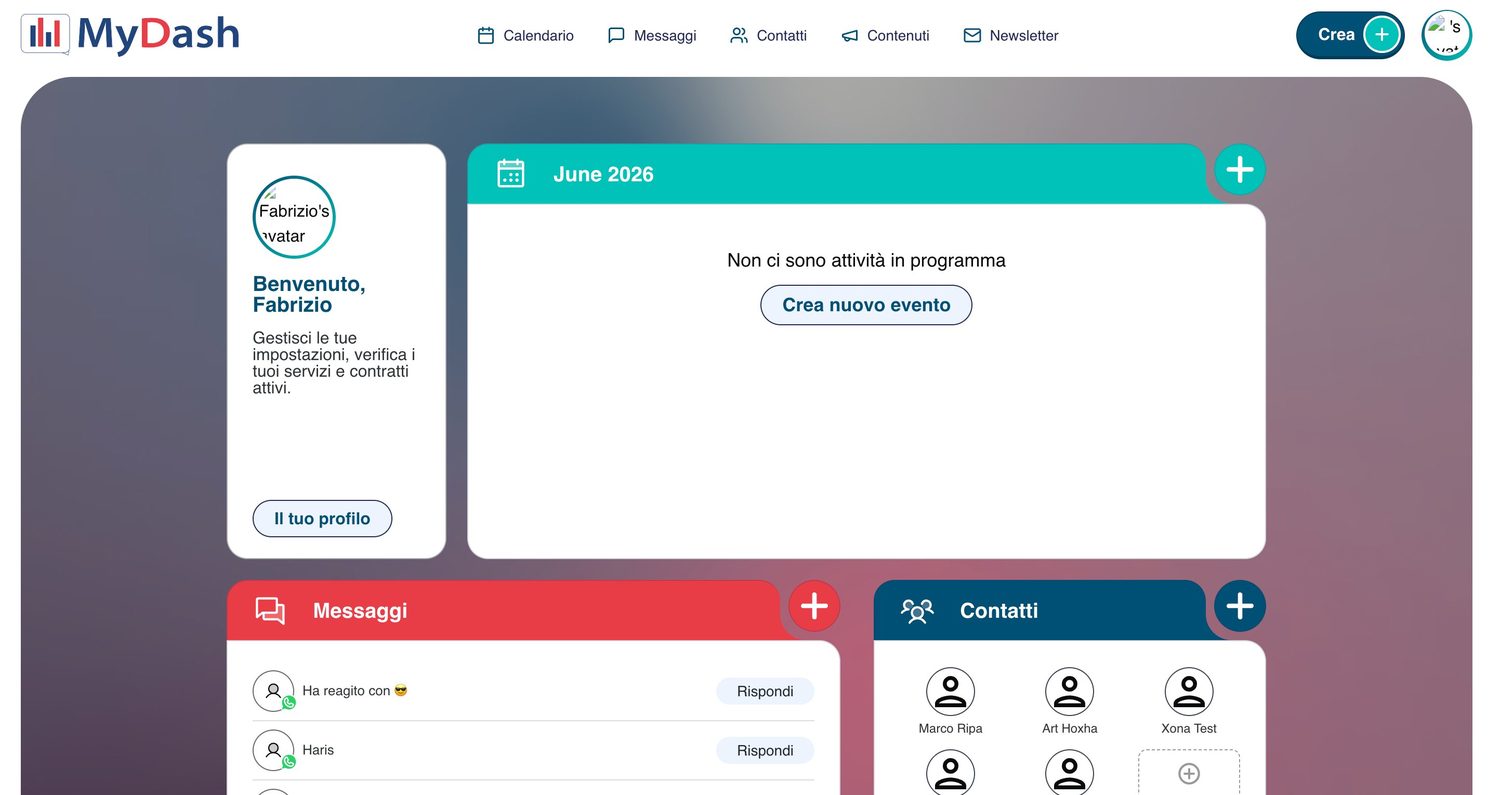Click the group icon in Contatti header
Viewport: 1500px width, 795px height.
click(x=917, y=610)
